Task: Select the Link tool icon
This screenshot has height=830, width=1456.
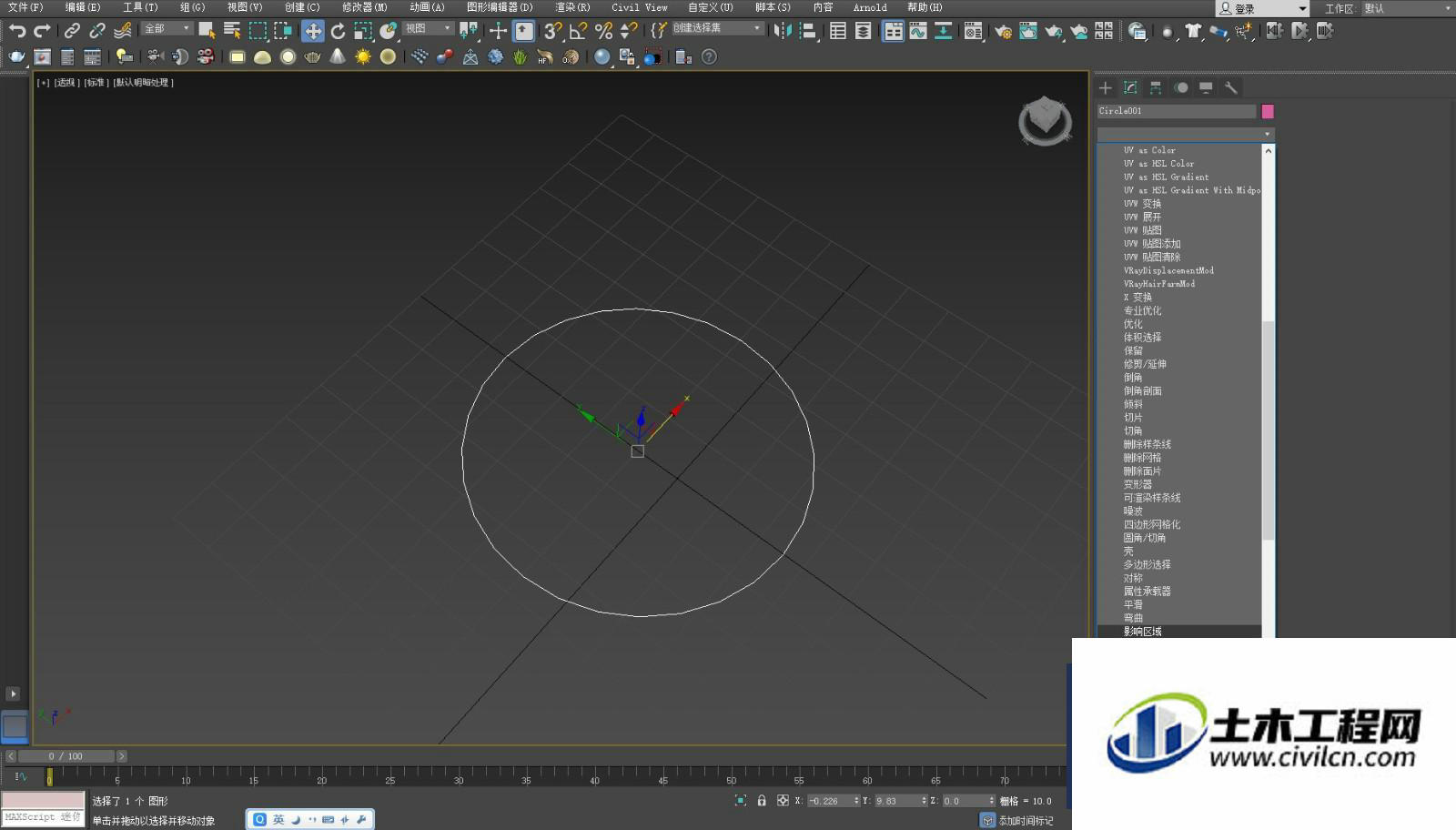Action: (72, 31)
